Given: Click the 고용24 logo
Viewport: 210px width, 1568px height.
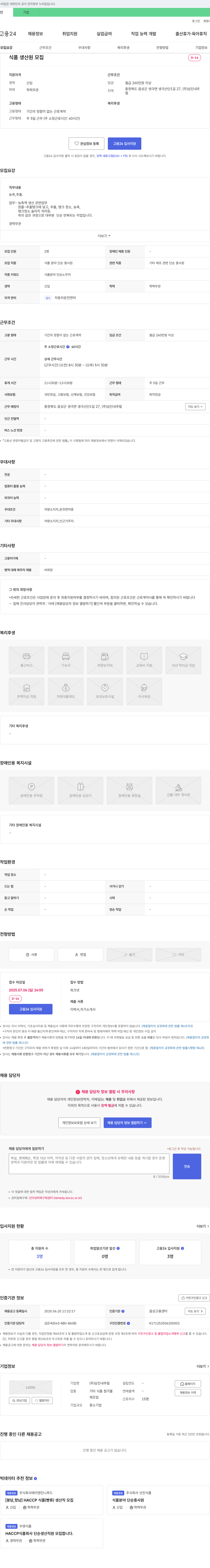Looking at the screenshot, I should (x=8, y=34).
